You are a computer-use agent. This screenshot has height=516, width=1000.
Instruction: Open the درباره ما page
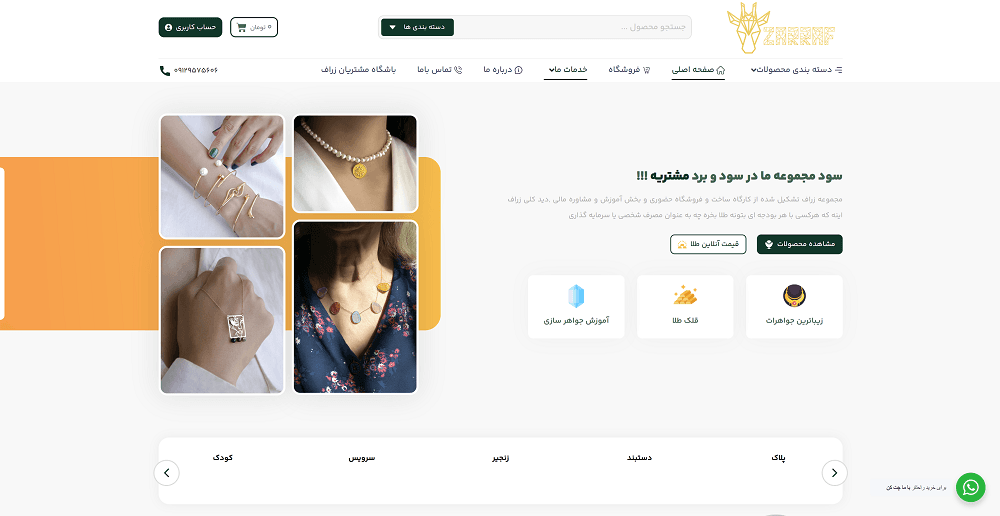(503, 70)
